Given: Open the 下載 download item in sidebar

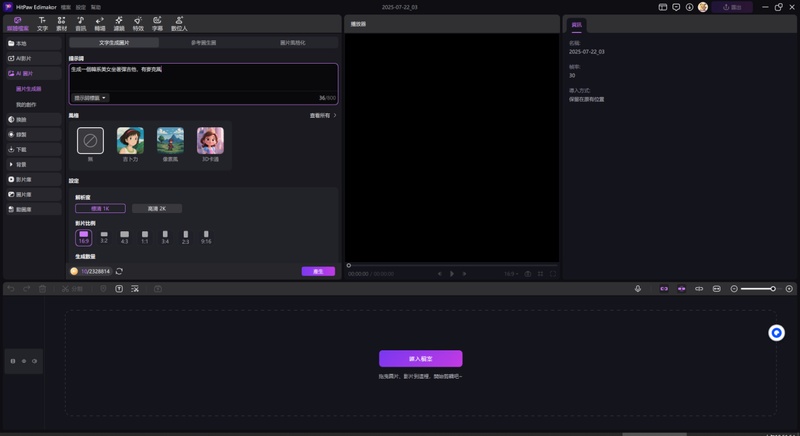Looking at the screenshot, I should pos(33,149).
